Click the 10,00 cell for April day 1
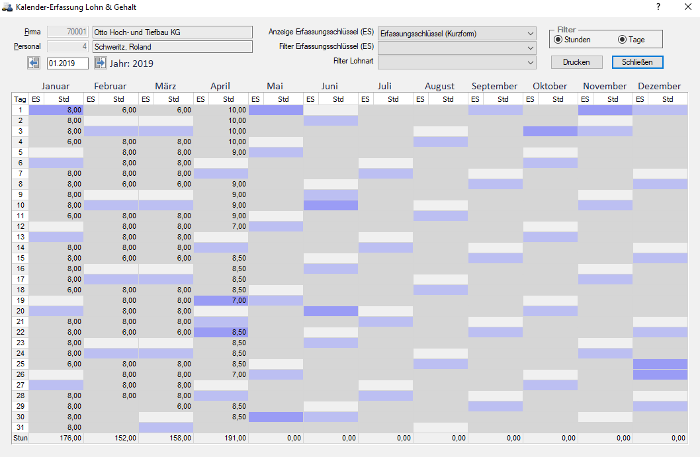Viewport: 700px width, 457px height. click(221, 110)
